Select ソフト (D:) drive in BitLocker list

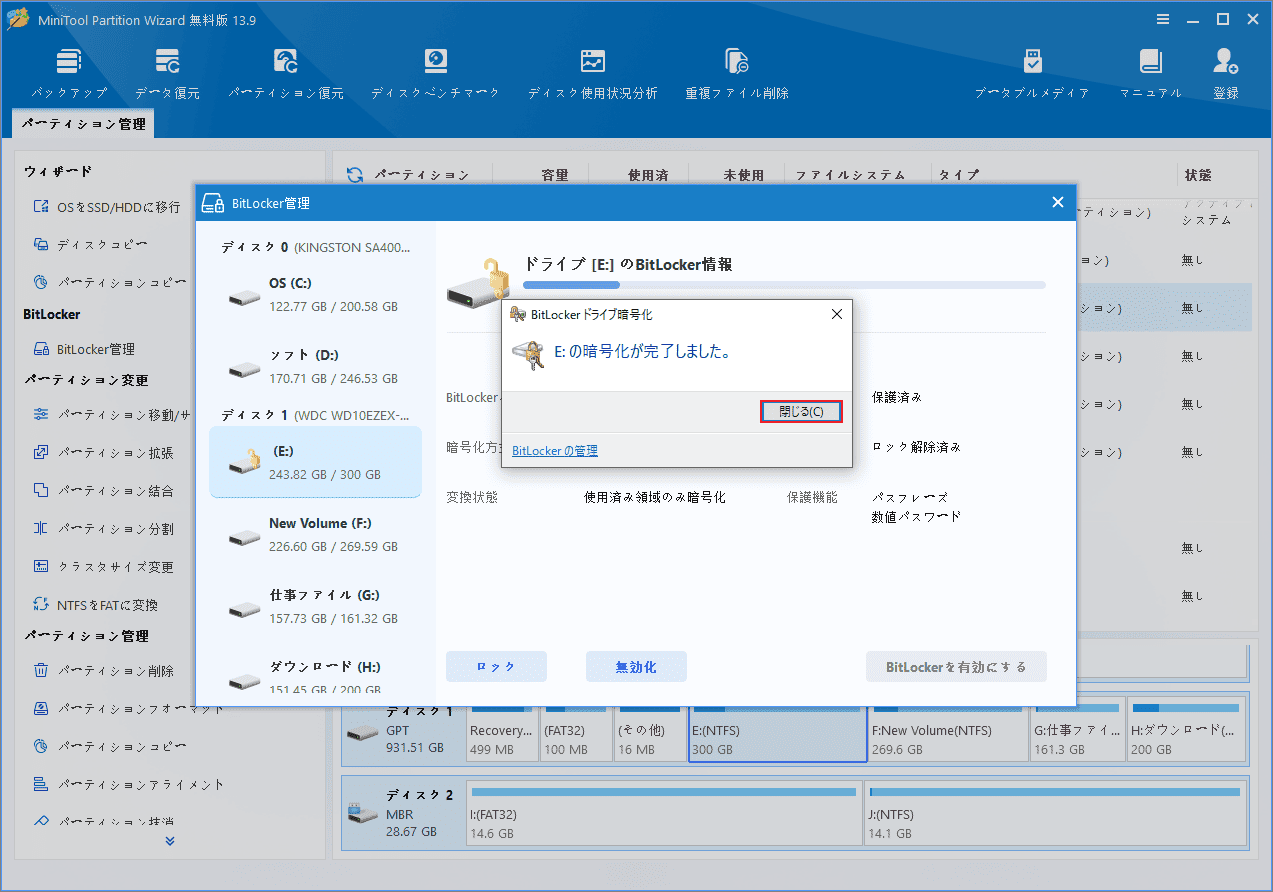[x=315, y=367]
